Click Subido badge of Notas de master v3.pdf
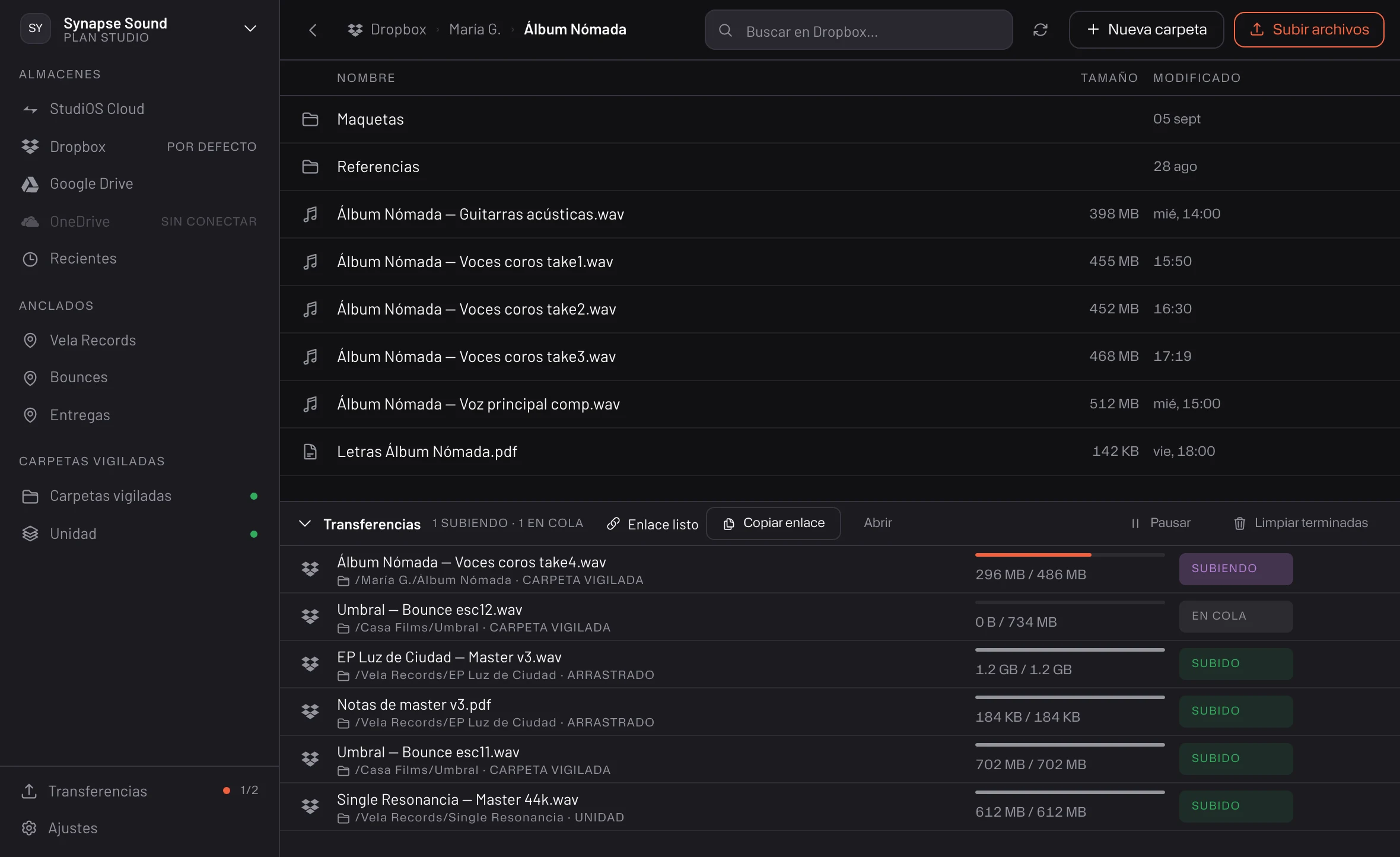The width and height of the screenshot is (1400, 857). (1236, 711)
